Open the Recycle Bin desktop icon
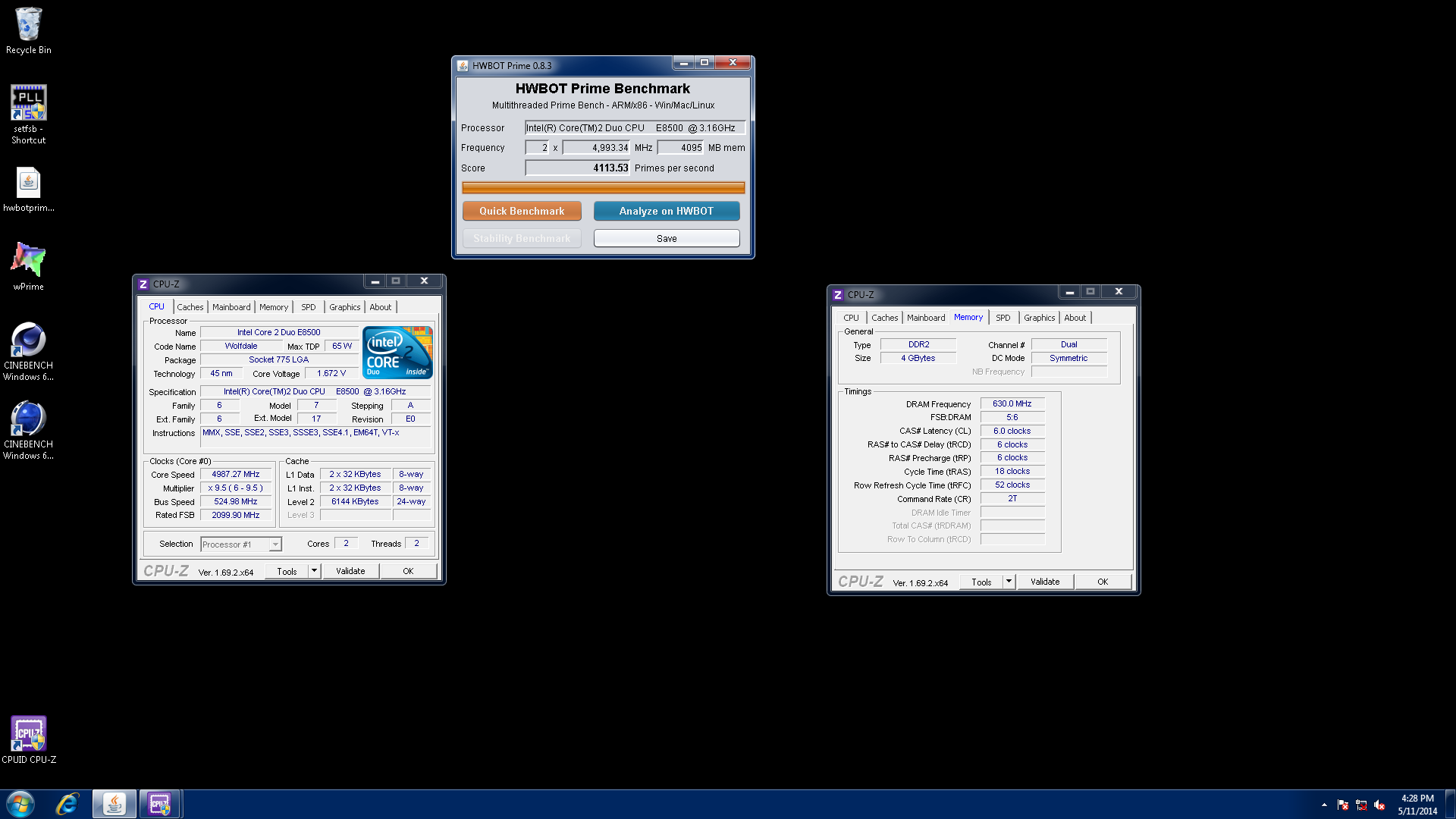1456x819 pixels. 29,31
